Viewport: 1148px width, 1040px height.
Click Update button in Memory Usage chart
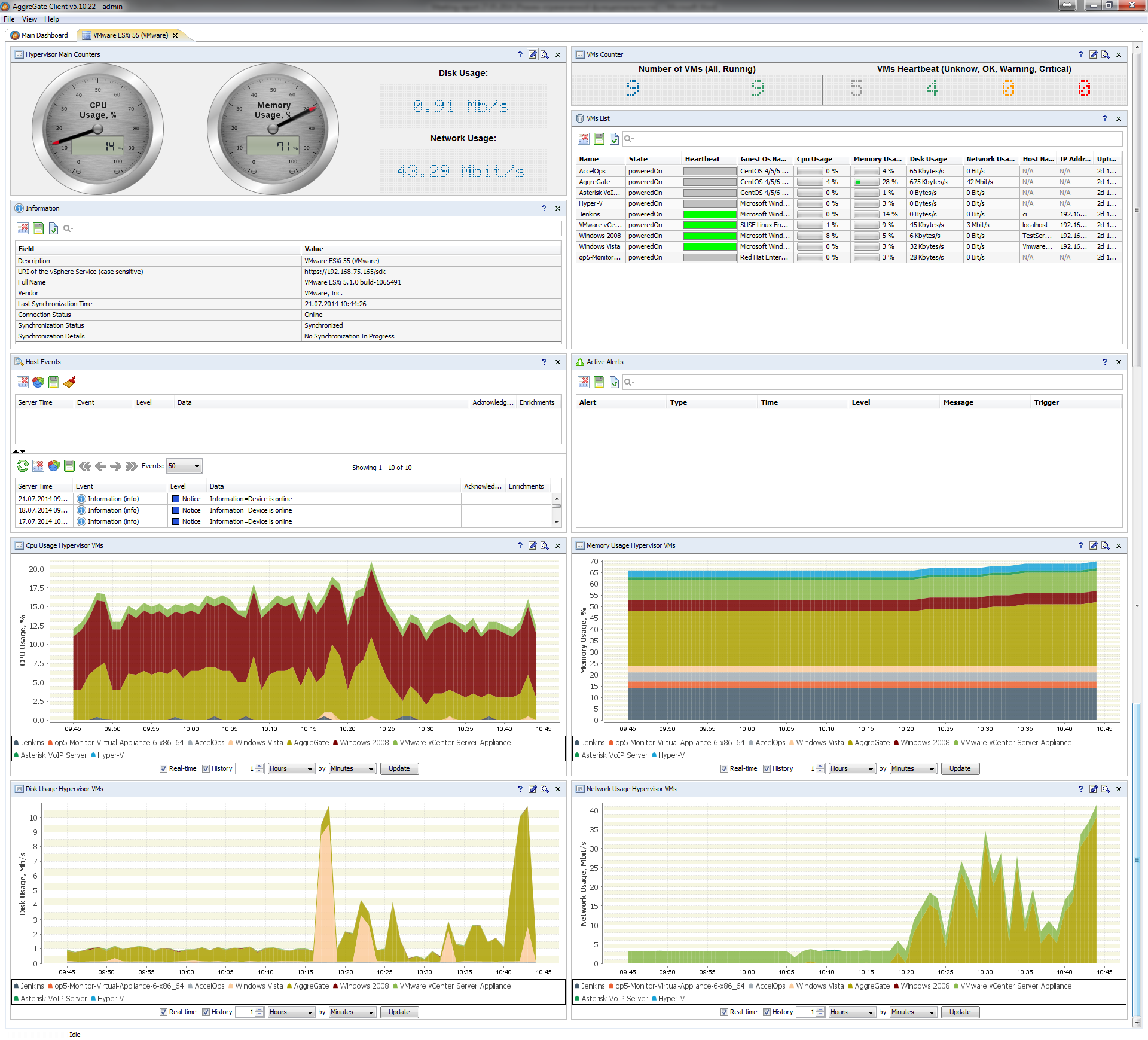coord(960,768)
